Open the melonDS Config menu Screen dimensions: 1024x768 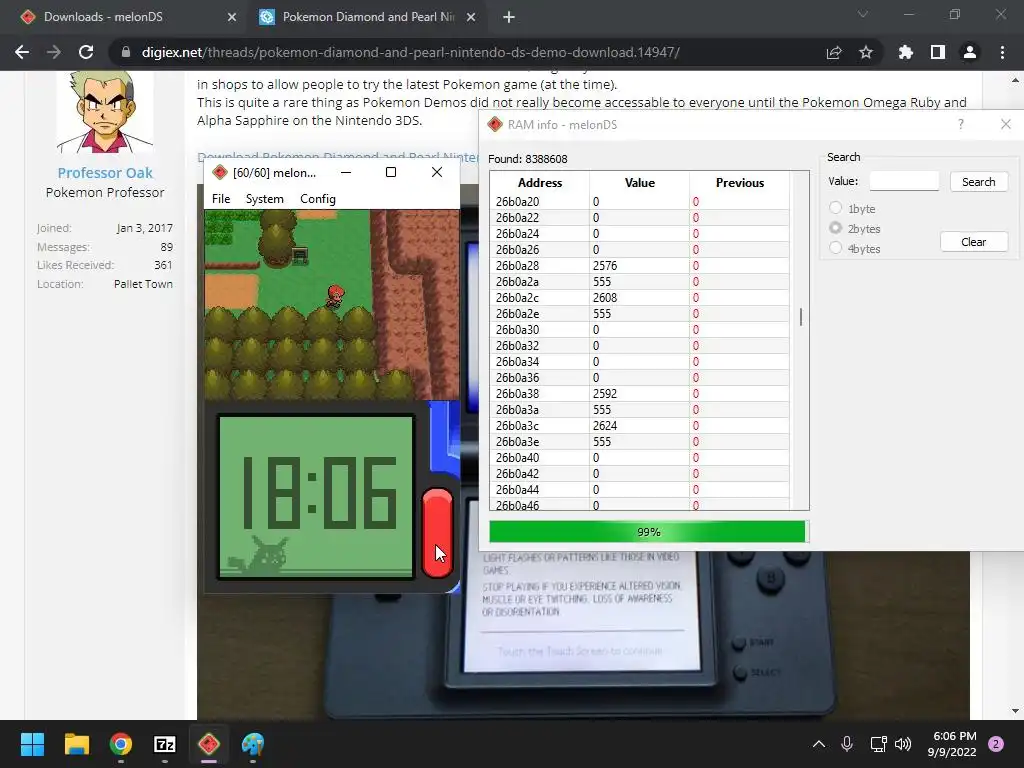pyautogui.click(x=318, y=199)
